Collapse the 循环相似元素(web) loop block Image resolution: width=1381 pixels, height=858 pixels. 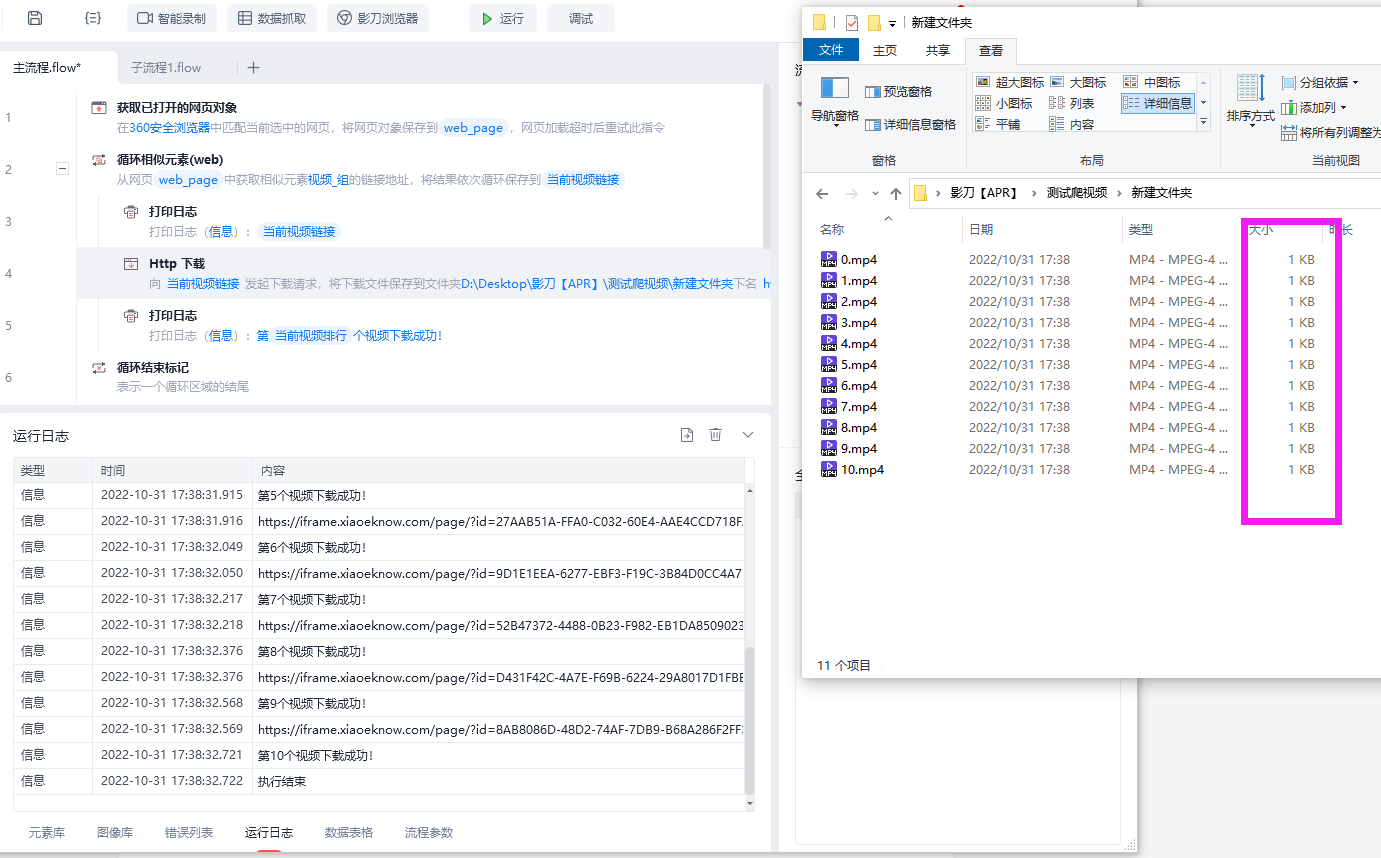click(x=62, y=170)
